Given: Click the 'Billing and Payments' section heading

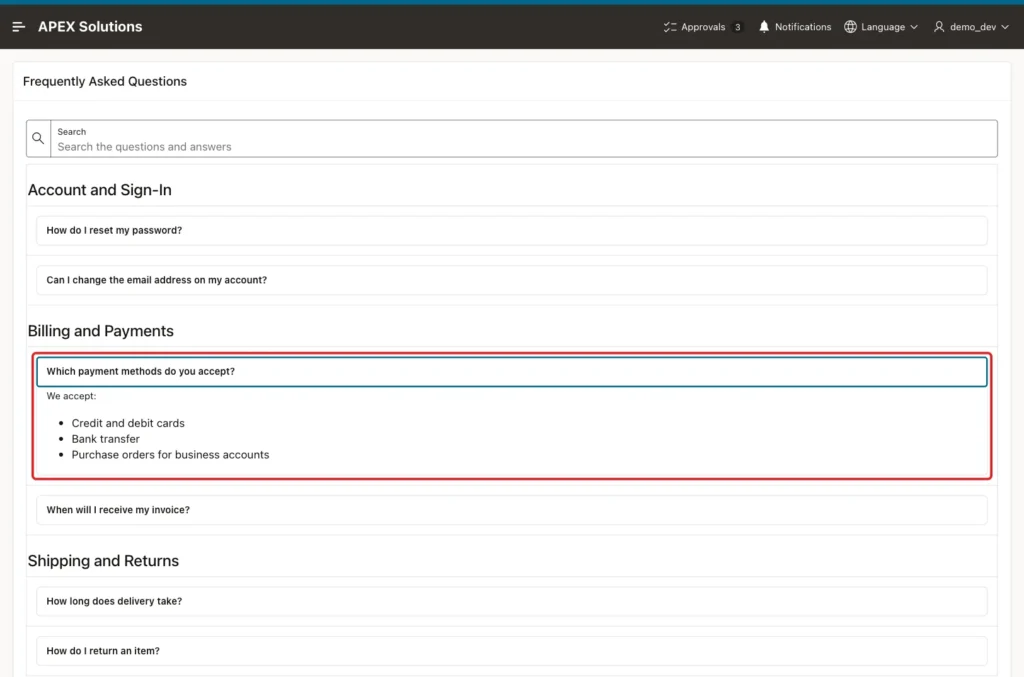Looking at the screenshot, I should tap(101, 331).
